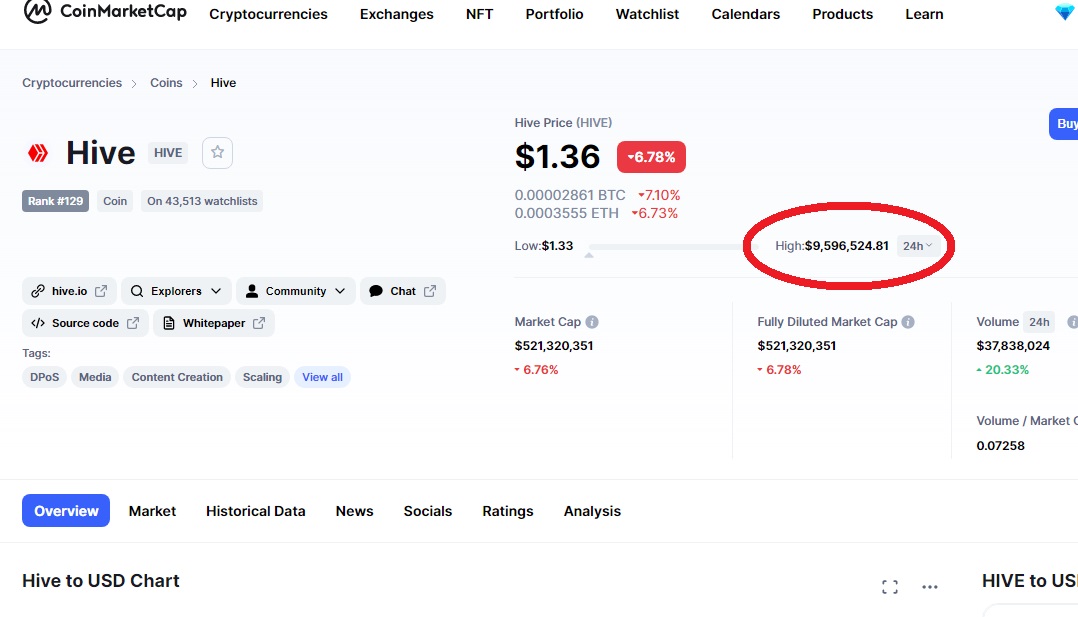Open the NFT nav menu
Image resolution: width=1078 pixels, height=617 pixels.
(479, 14)
